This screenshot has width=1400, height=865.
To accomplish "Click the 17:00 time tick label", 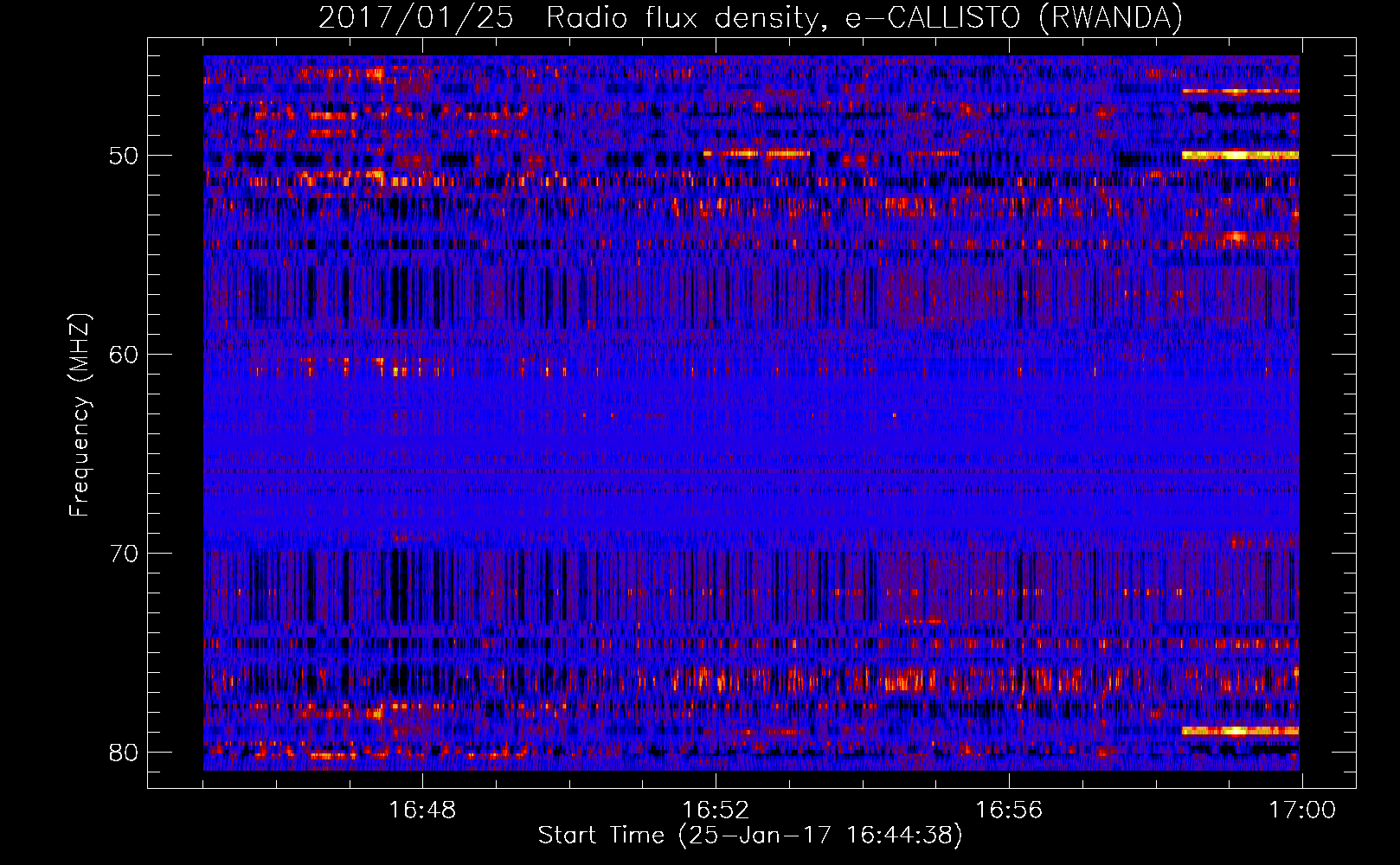I will (1302, 811).
